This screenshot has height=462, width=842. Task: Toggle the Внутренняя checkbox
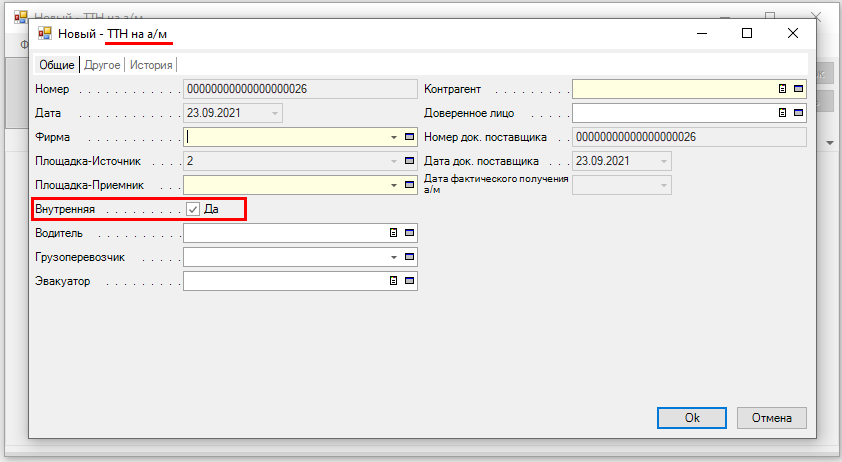(x=193, y=209)
